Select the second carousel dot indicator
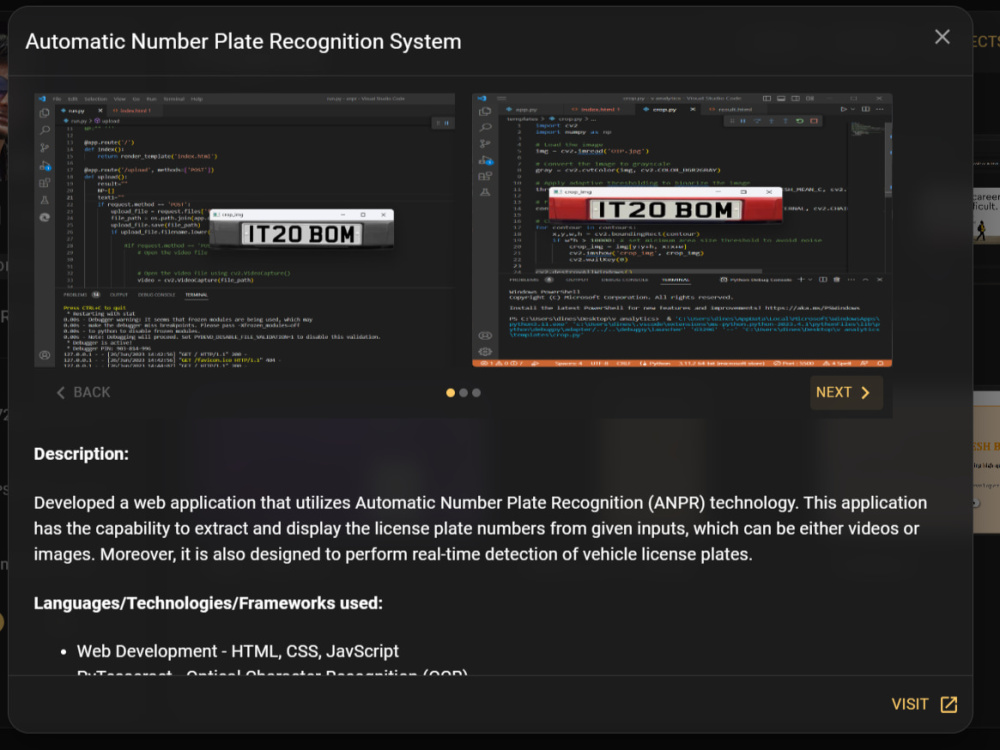 pyautogui.click(x=464, y=393)
